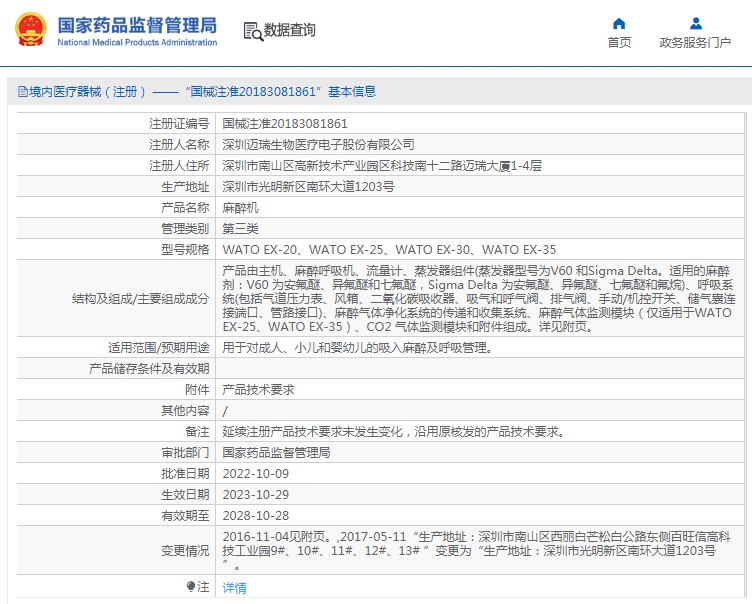Click the 备注 value about 延续注册
The height and width of the screenshot is (604, 752).
pos(394,432)
